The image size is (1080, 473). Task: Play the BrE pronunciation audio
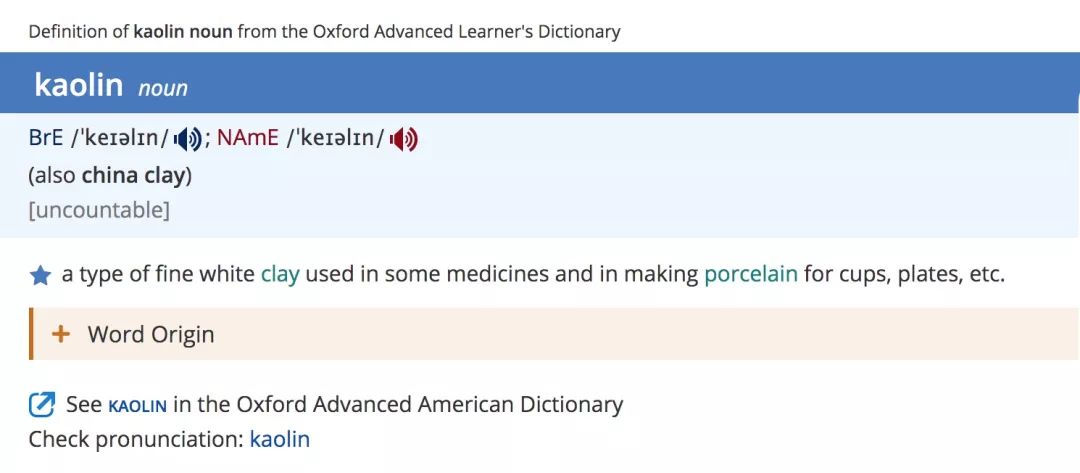point(187,140)
